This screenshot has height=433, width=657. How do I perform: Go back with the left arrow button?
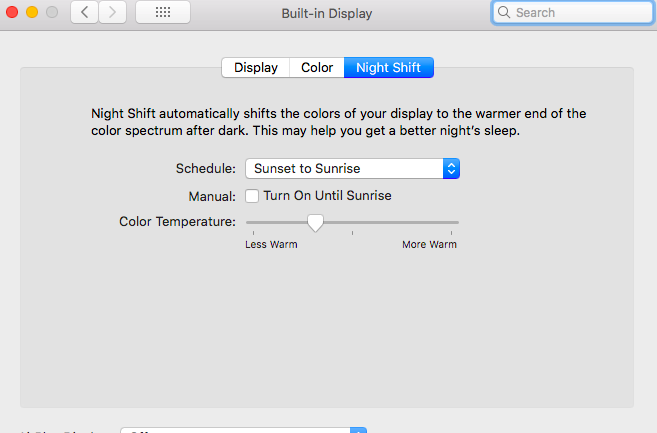pyautogui.click(x=85, y=13)
